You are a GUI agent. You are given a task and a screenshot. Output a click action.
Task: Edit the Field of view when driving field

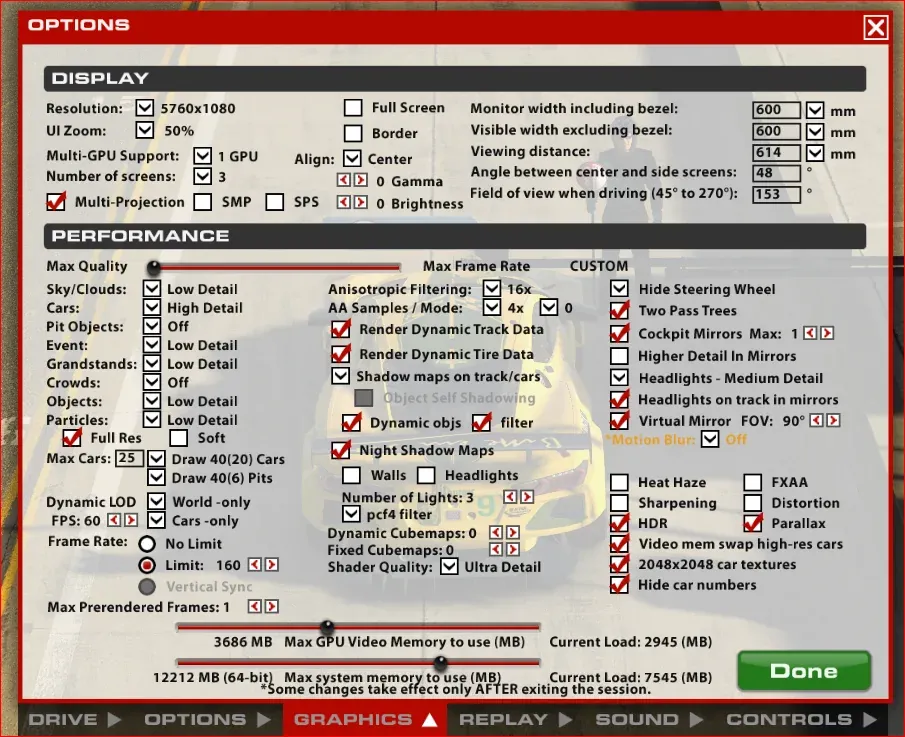pyautogui.click(x=776, y=194)
